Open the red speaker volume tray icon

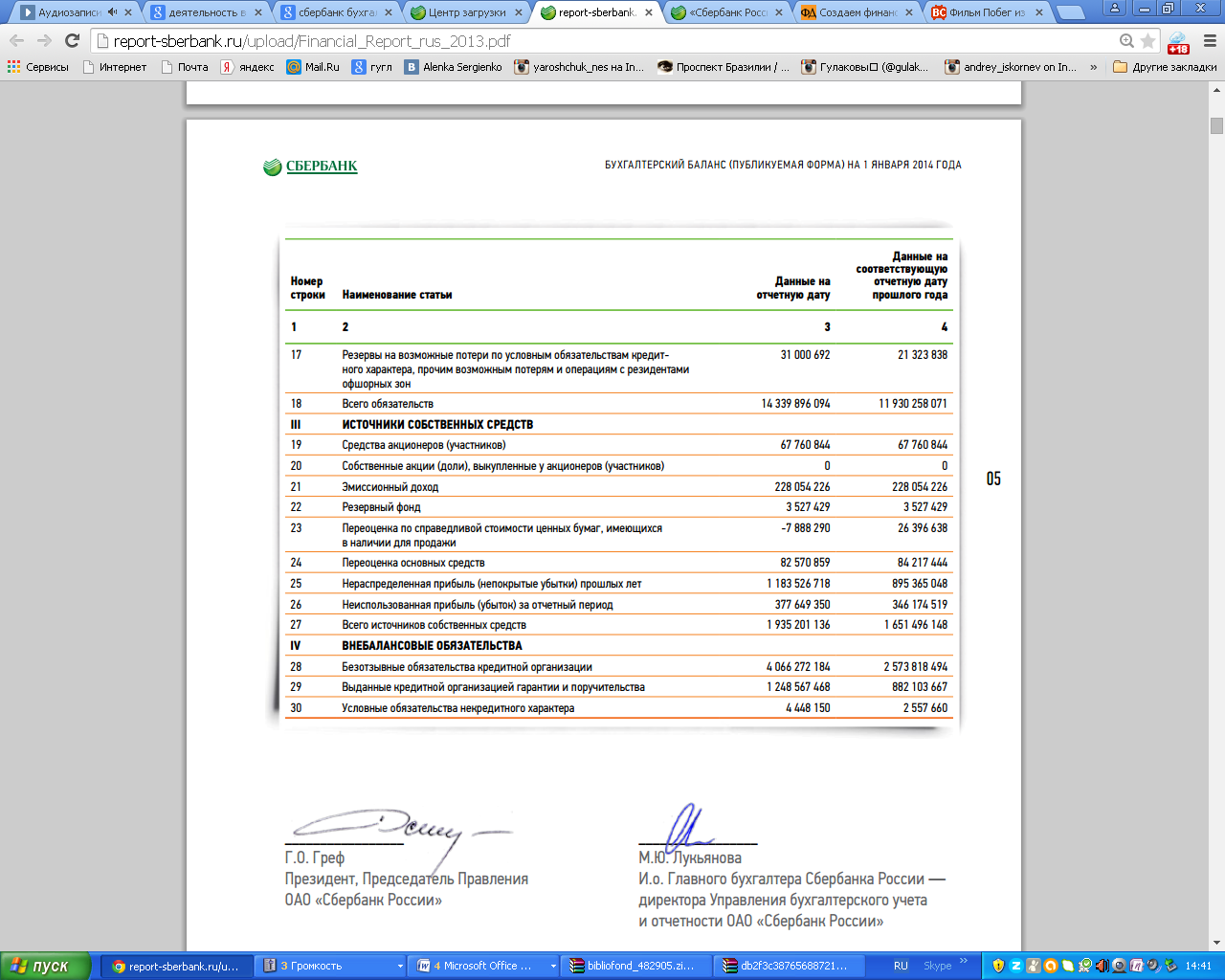click(1102, 966)
